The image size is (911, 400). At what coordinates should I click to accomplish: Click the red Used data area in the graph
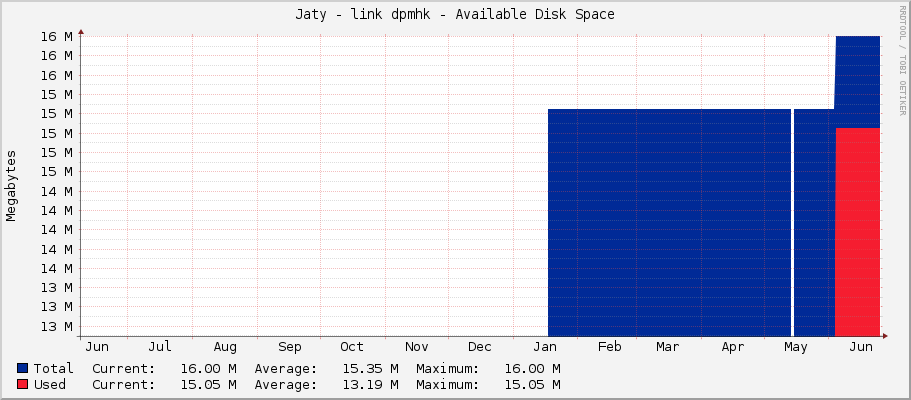858,232
